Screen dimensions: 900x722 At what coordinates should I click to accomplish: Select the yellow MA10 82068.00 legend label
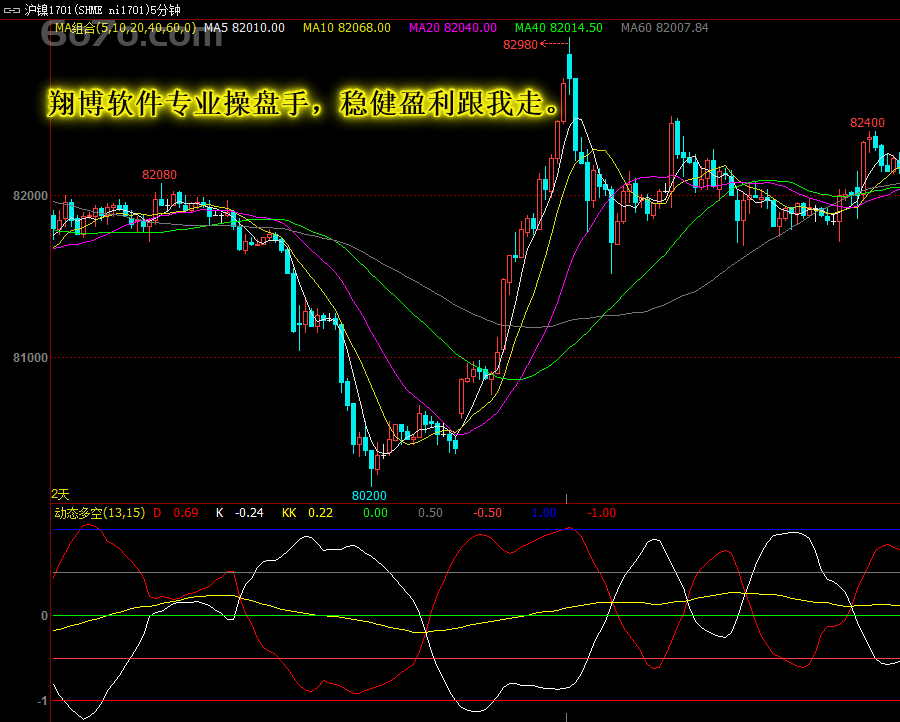click(x=347, y=28)
